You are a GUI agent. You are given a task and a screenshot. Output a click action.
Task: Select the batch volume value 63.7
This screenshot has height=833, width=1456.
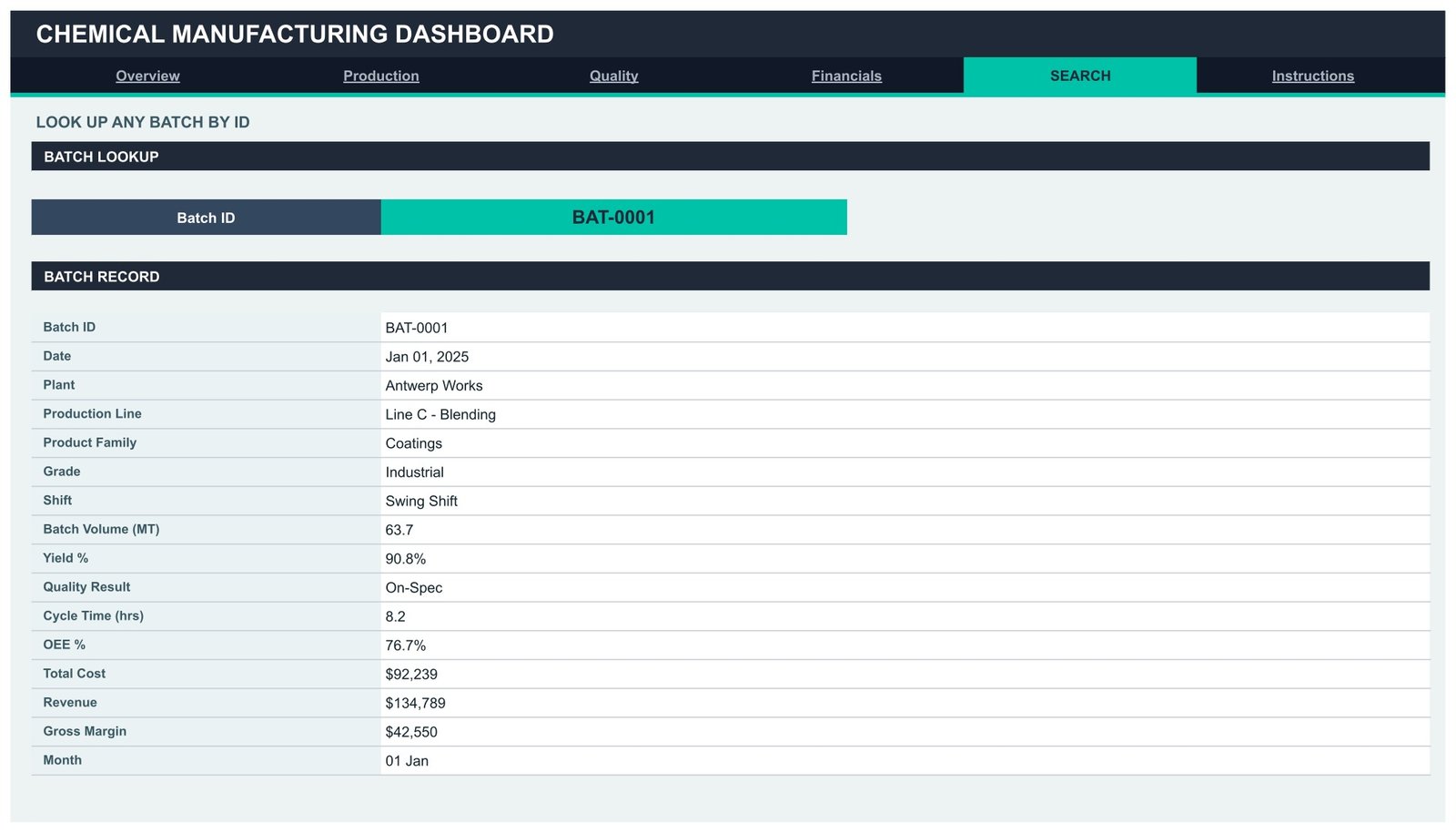(905, 530)
